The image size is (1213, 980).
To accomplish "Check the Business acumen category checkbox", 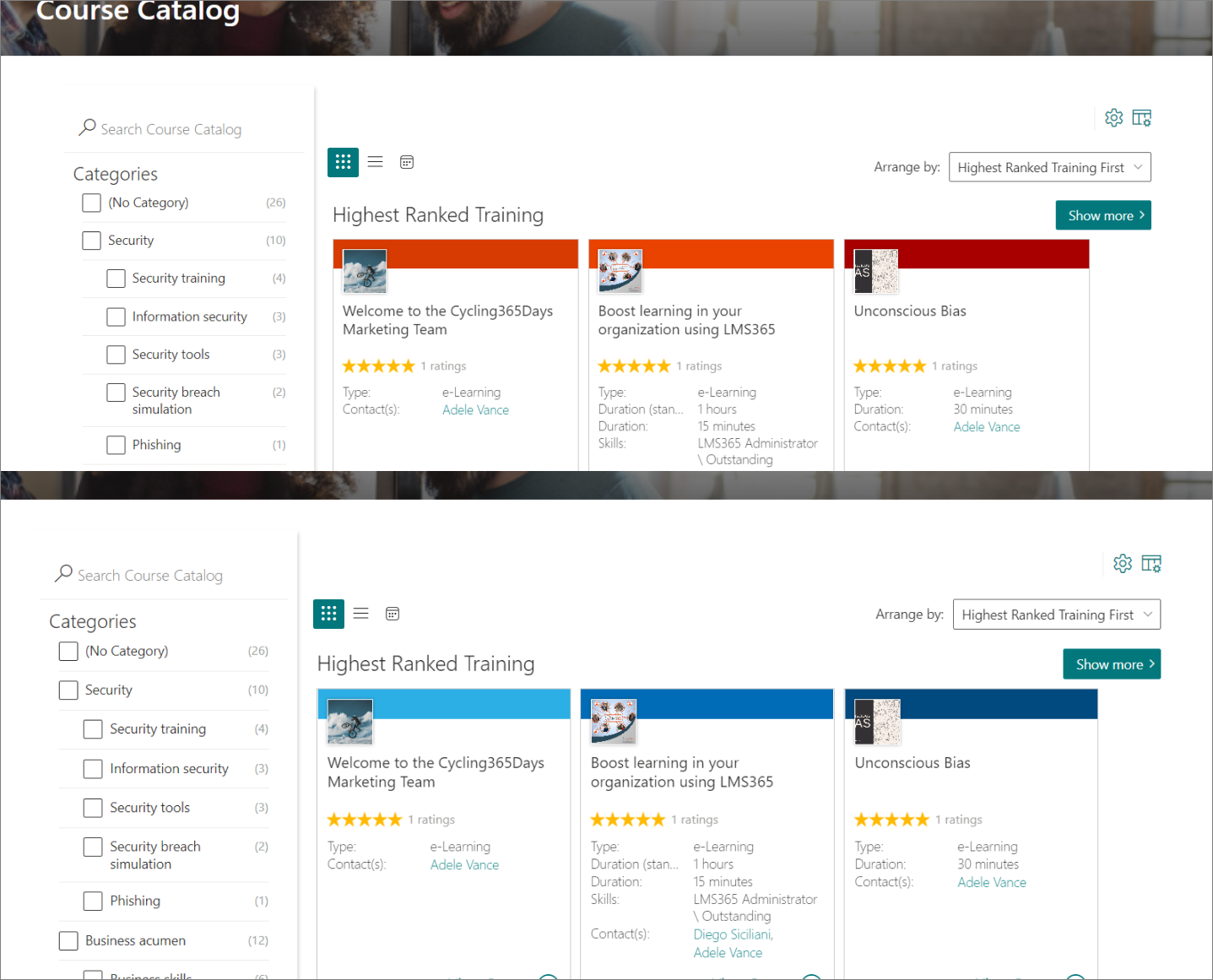I will (x=68, y=940).
